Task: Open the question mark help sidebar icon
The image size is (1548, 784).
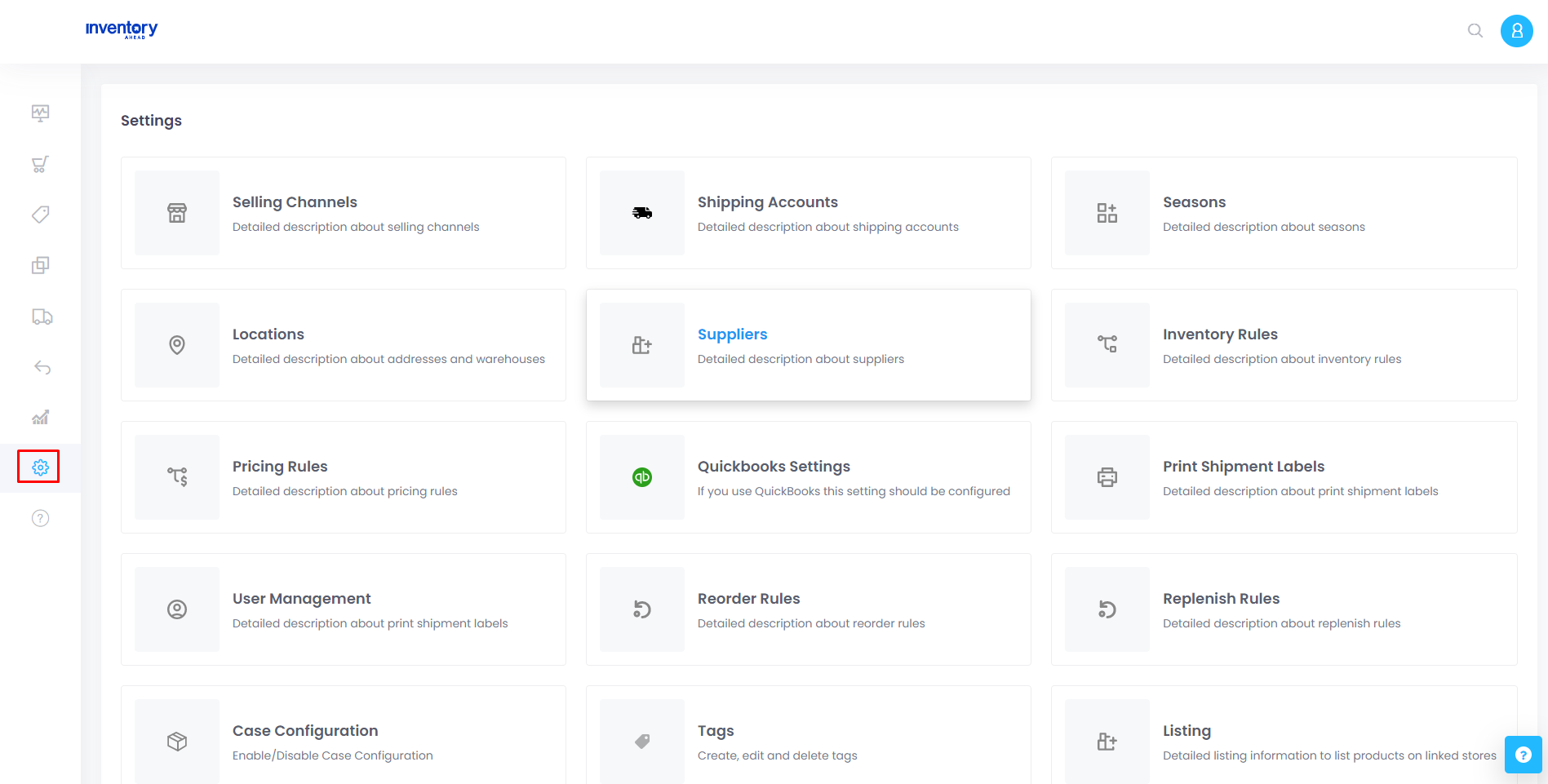Action: [x=40, y=518]
